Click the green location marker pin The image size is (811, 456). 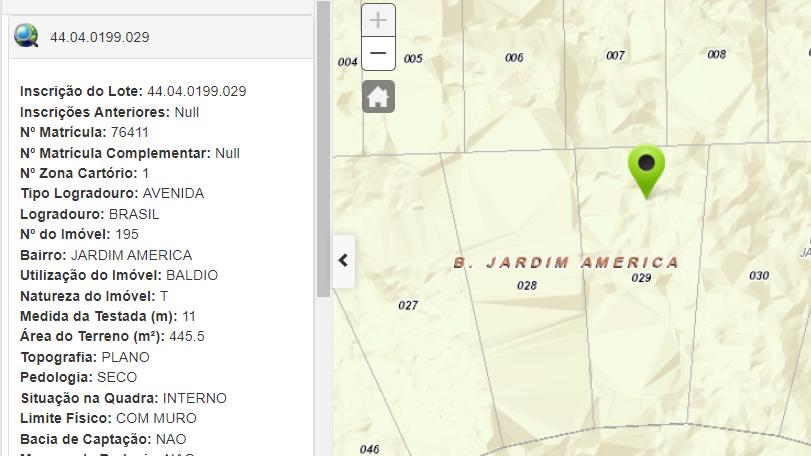tap(646, 170)
